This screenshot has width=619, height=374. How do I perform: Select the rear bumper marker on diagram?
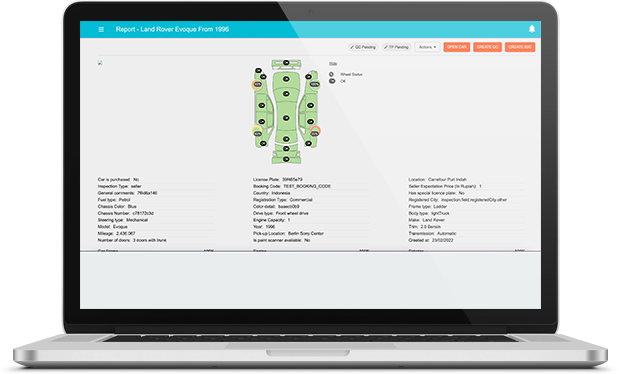pyautogui.click(x=286, y=159)
